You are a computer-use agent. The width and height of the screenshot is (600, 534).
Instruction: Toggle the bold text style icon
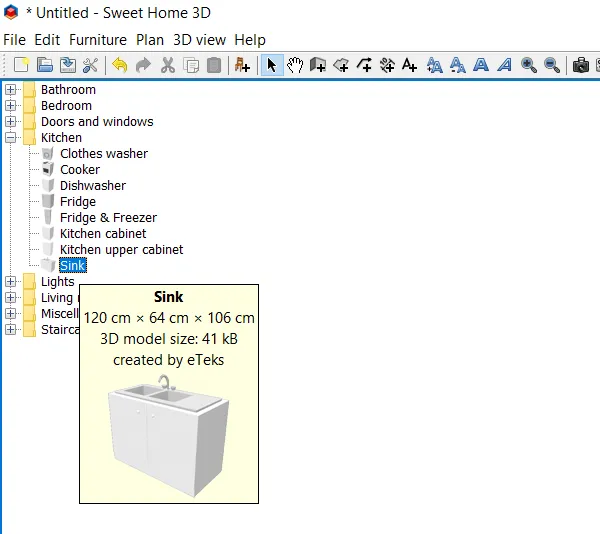tap(481, 65)
